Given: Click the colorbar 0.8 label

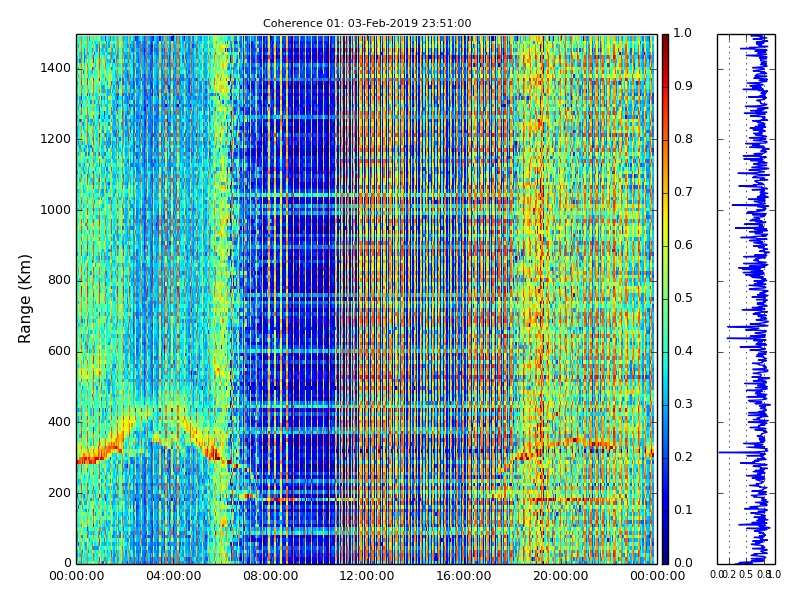Looking at the screenshot, I should click(x=683, y=139).
